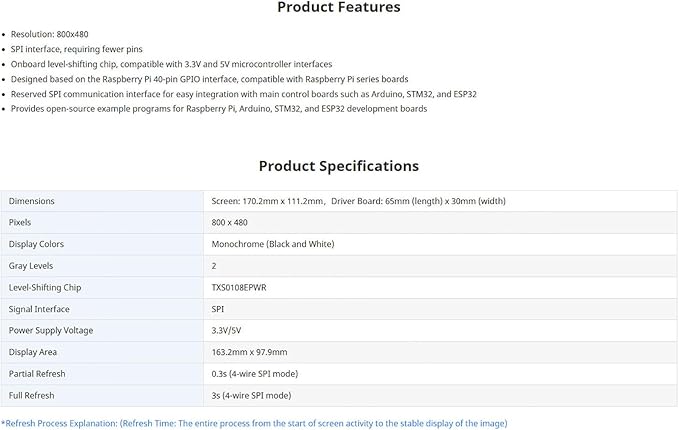679x430 pixels.
Task: Select the Partial Refresh 0.3s value
Action: (255, 374)
